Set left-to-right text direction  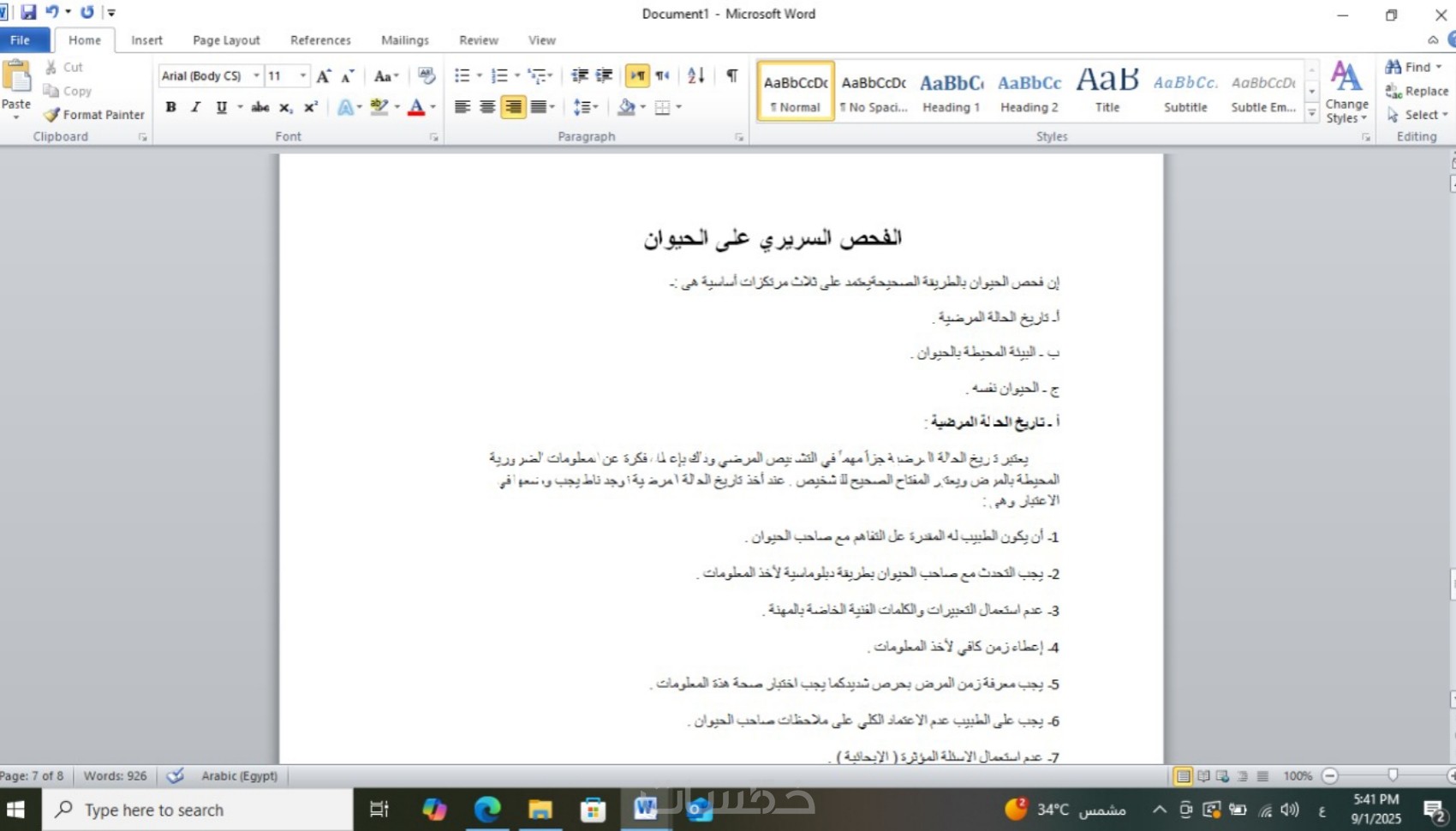(x=637, y=75)
